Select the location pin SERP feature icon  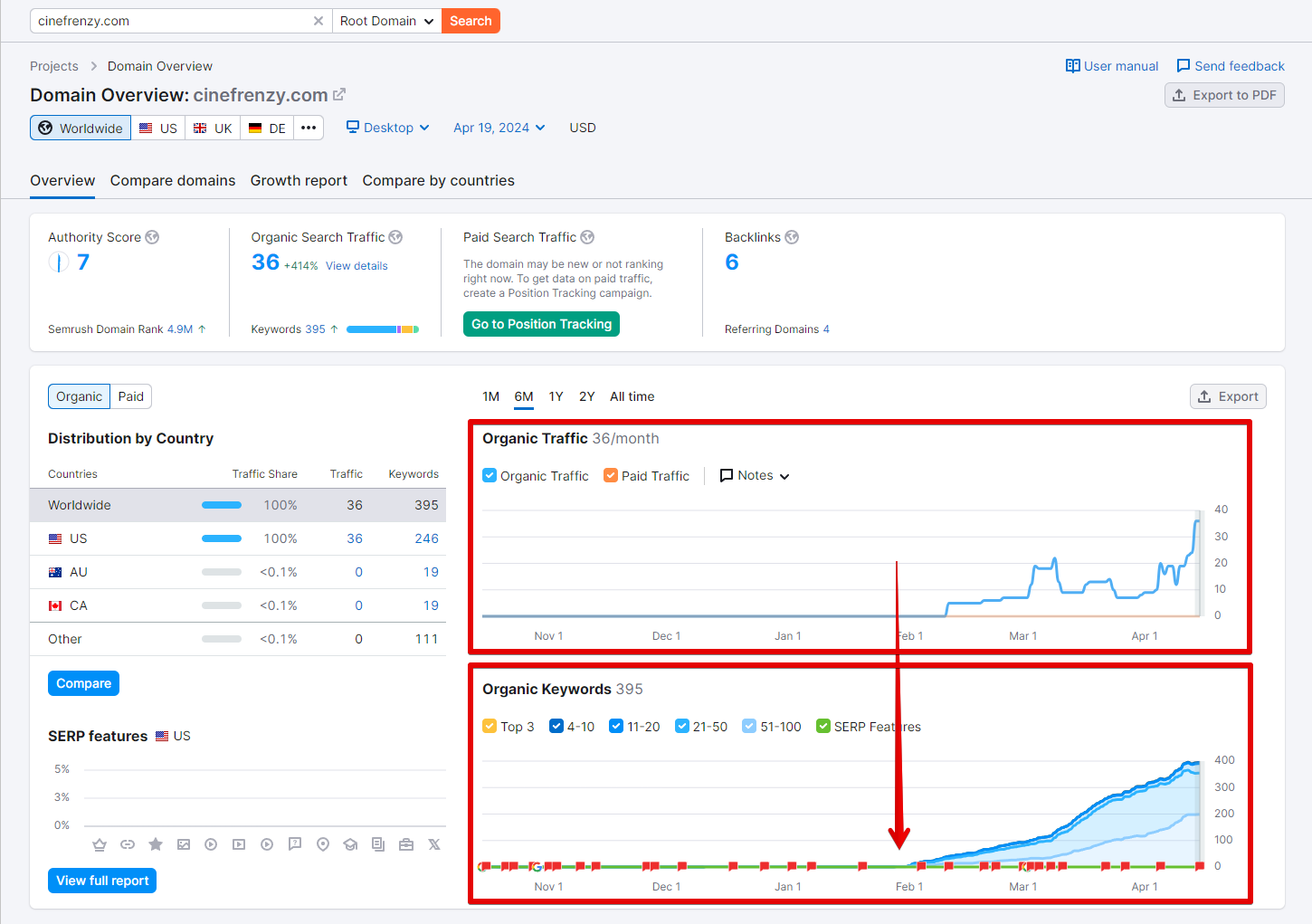point(323,844)
